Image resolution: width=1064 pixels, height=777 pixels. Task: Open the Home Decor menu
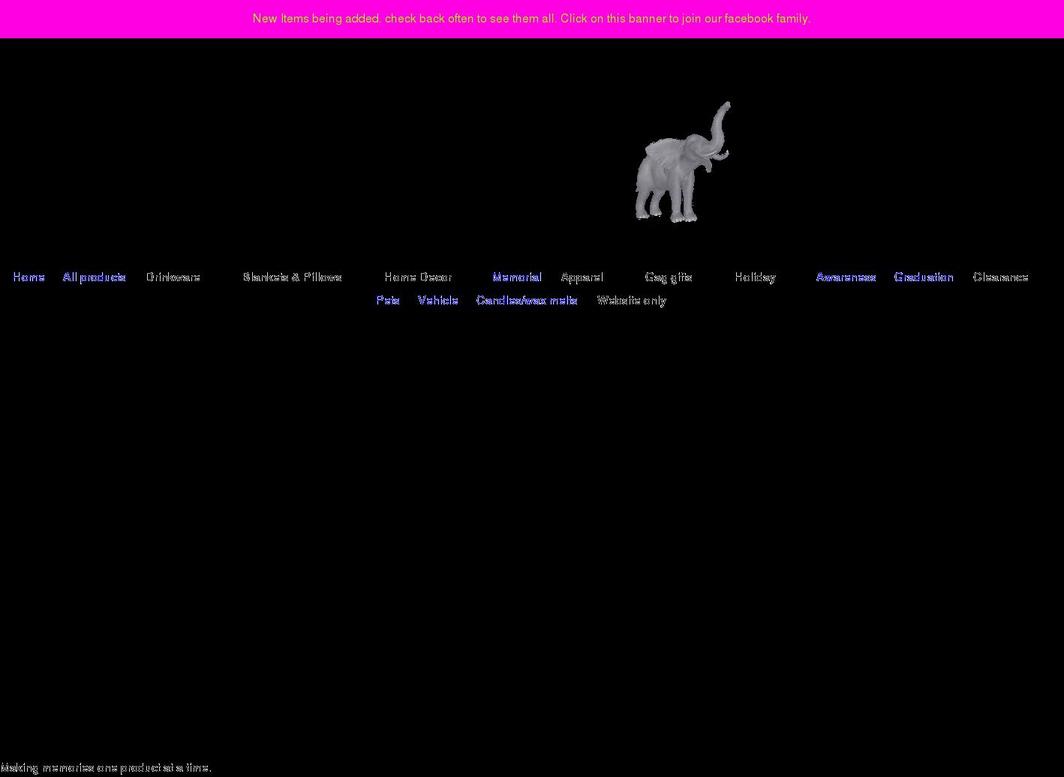pyautogui.click(x=417, y=277)
